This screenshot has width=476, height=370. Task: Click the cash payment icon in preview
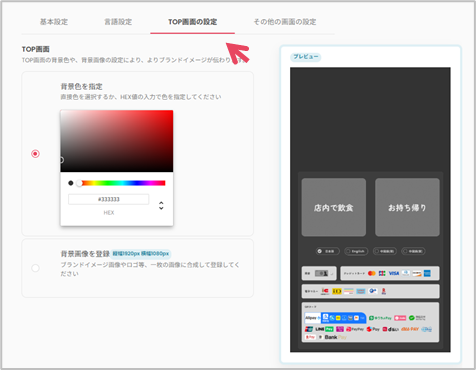(x=321, y=273)
